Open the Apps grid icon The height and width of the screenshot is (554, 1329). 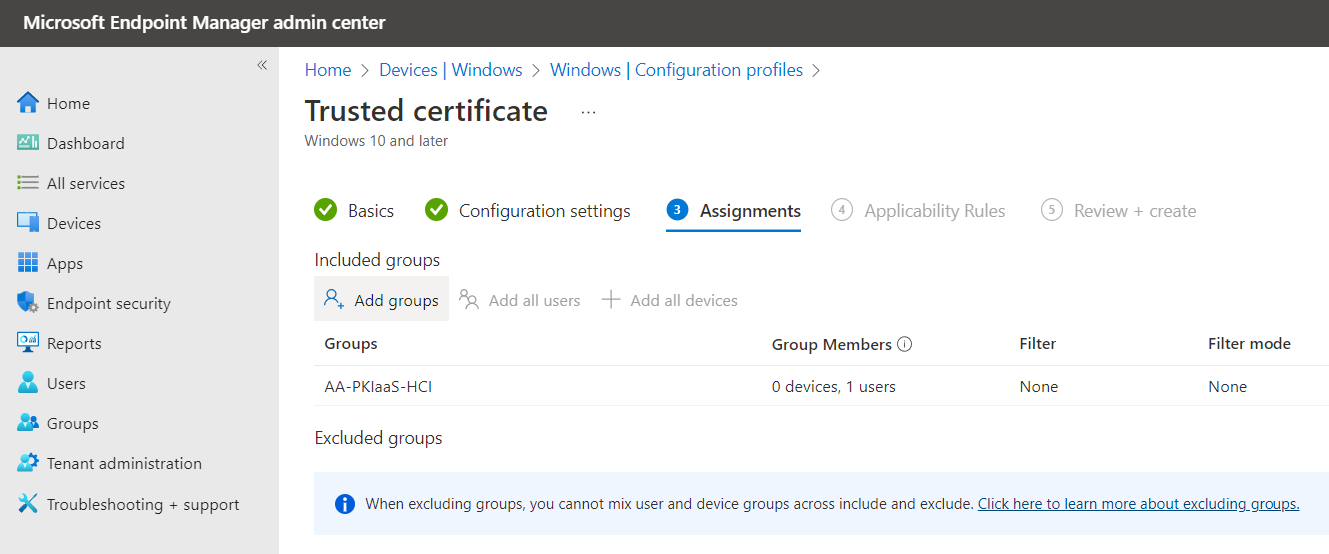coord(28,263)
